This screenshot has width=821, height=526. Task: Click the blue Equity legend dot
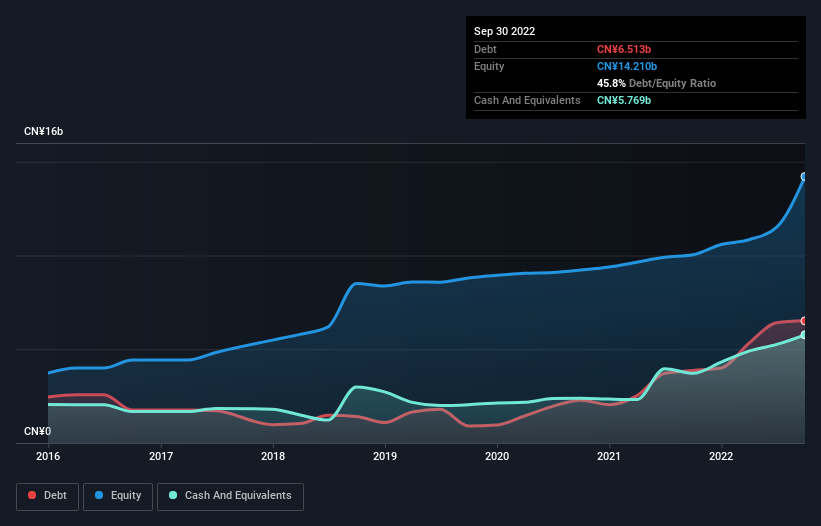point(99,495)
